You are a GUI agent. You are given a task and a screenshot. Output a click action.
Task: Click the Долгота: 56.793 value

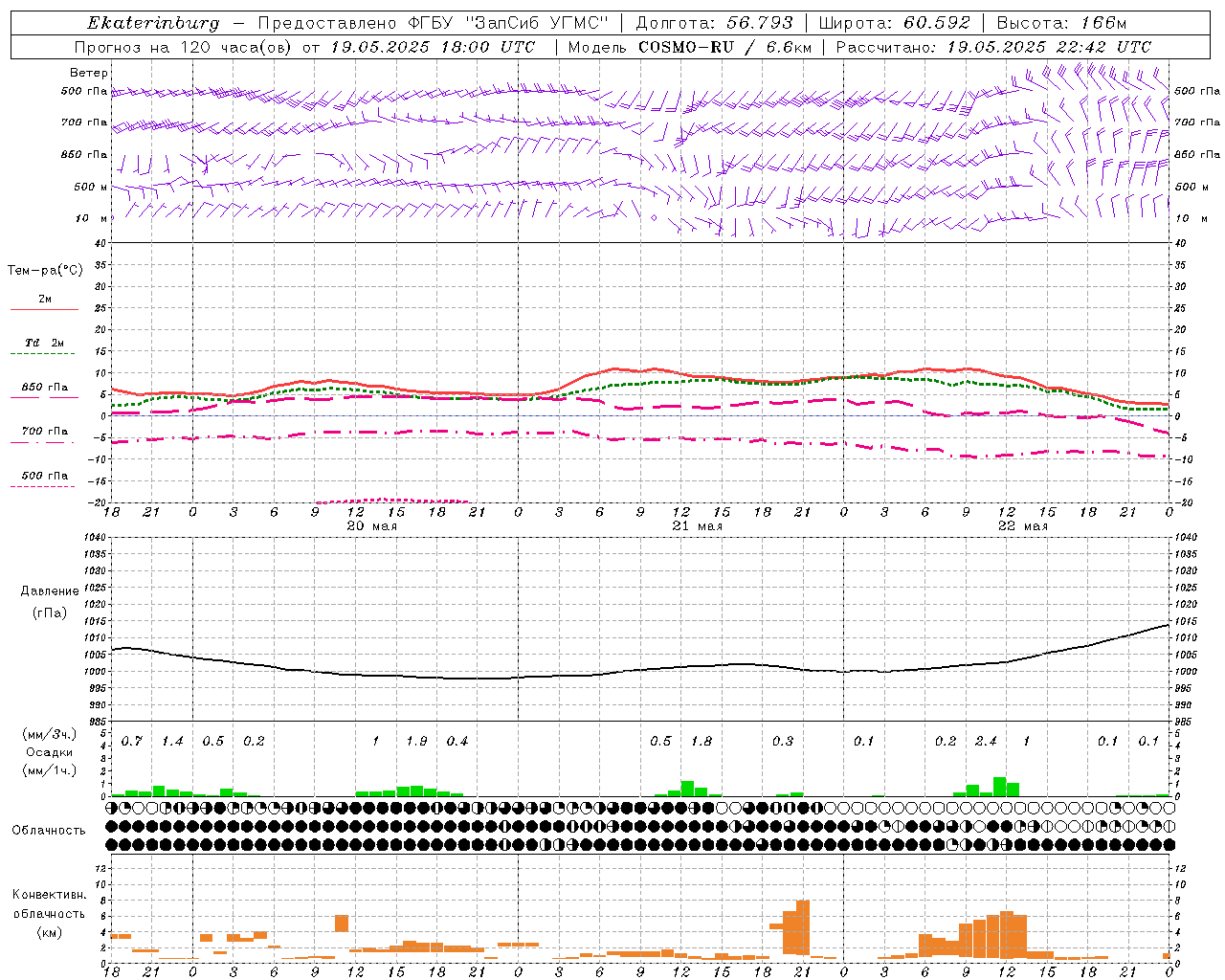716,23
